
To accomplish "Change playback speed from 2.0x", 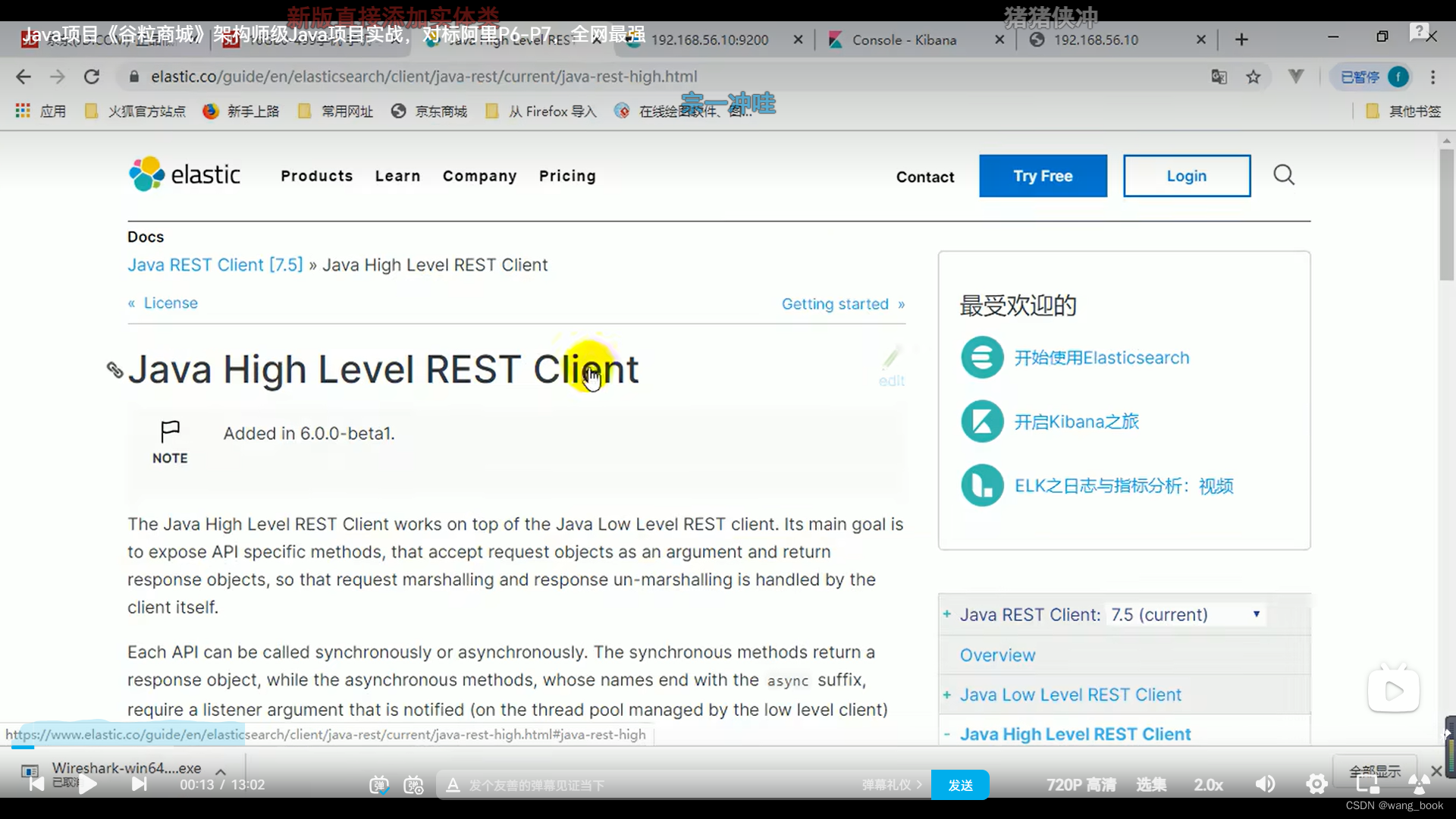I will [1208, 785].
